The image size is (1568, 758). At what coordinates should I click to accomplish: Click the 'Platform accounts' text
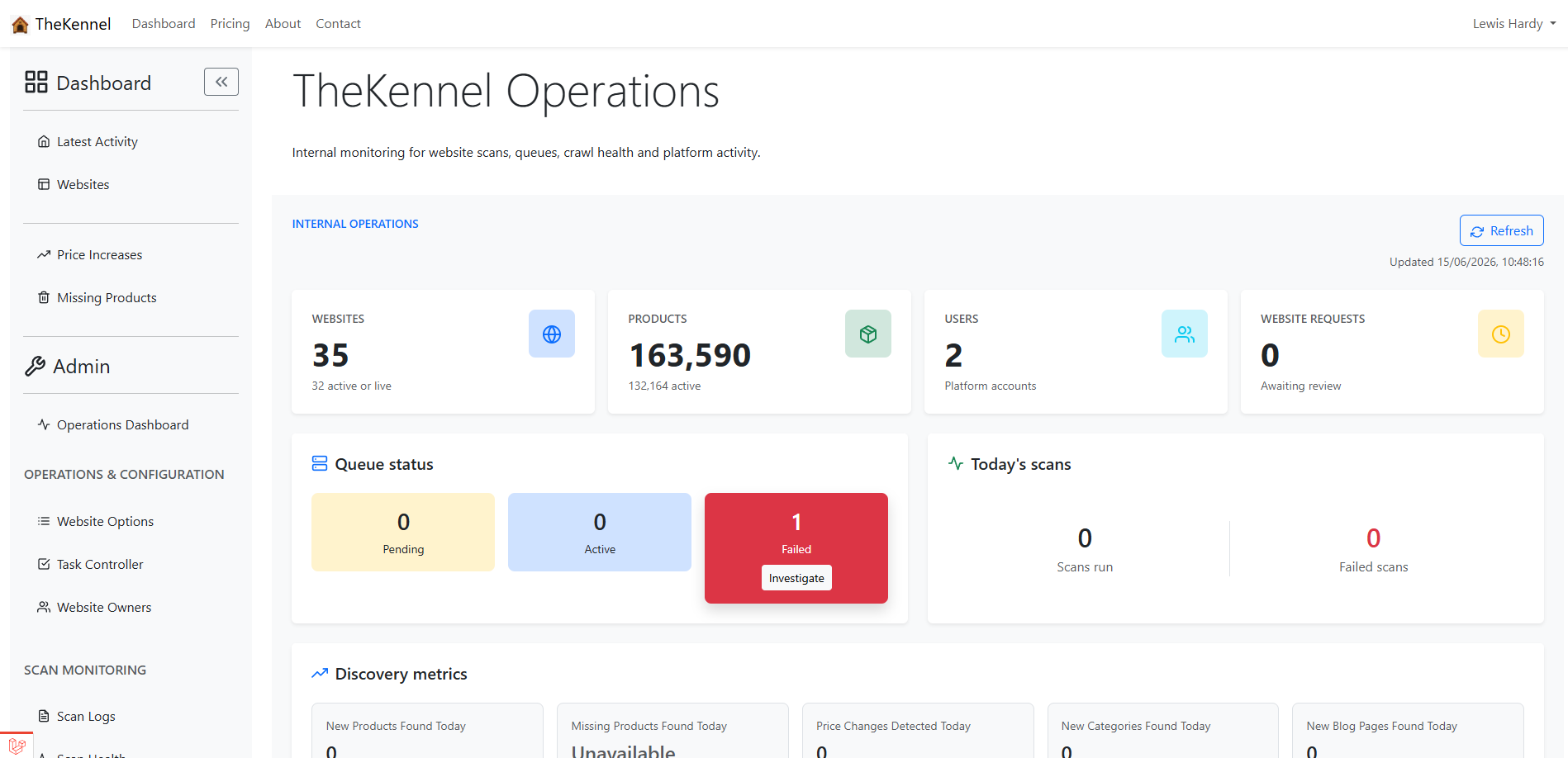pos(990,386)
